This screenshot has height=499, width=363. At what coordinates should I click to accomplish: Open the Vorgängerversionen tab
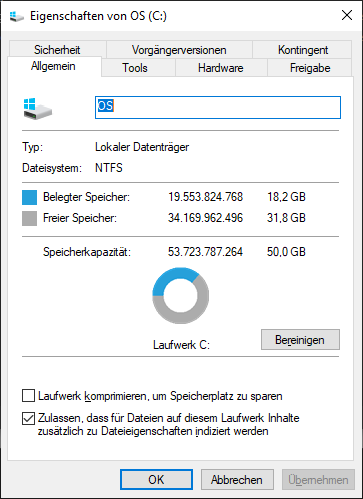tap(179, 49)
